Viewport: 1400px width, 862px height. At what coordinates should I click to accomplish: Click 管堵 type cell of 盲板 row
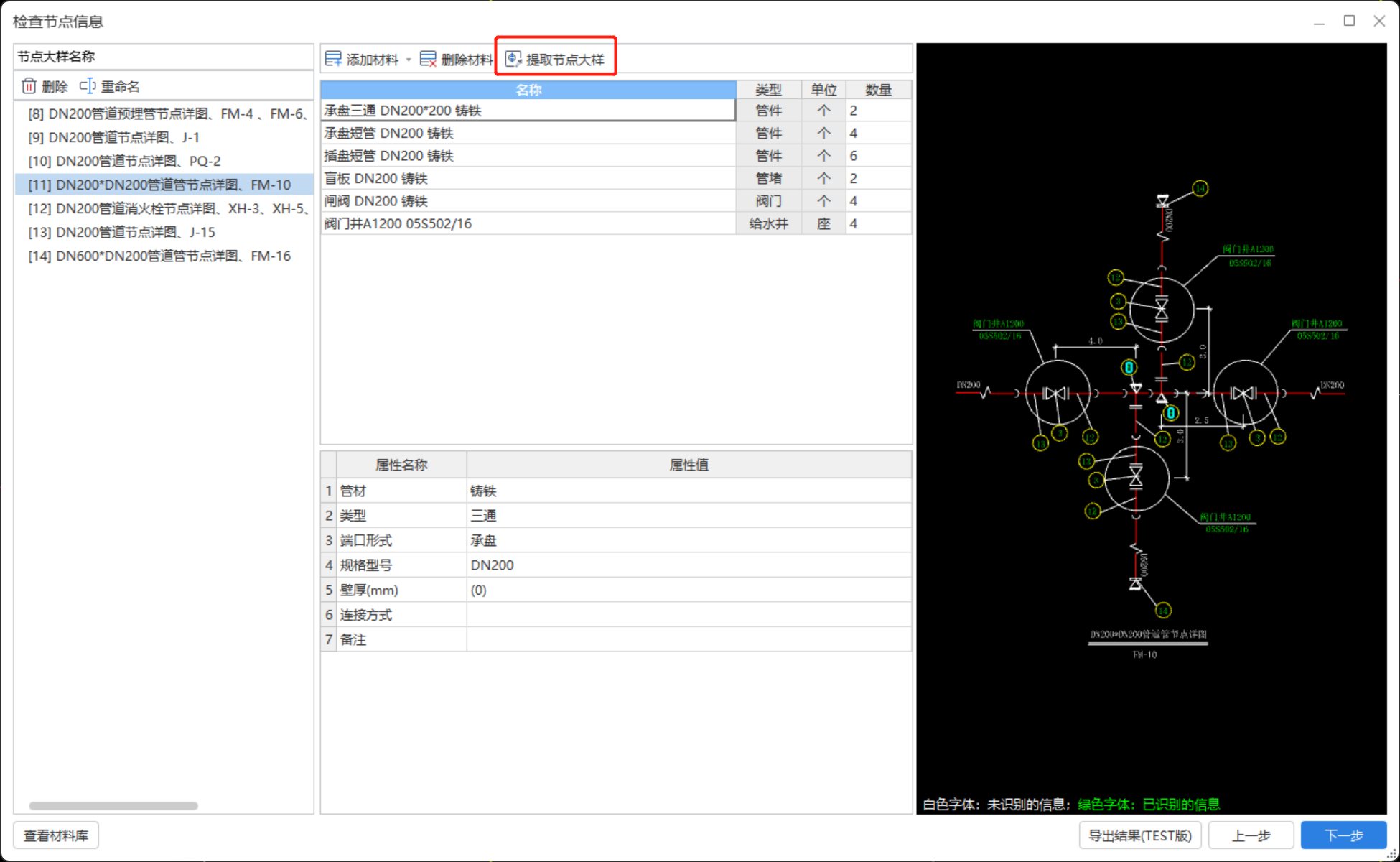coord(768,178)
